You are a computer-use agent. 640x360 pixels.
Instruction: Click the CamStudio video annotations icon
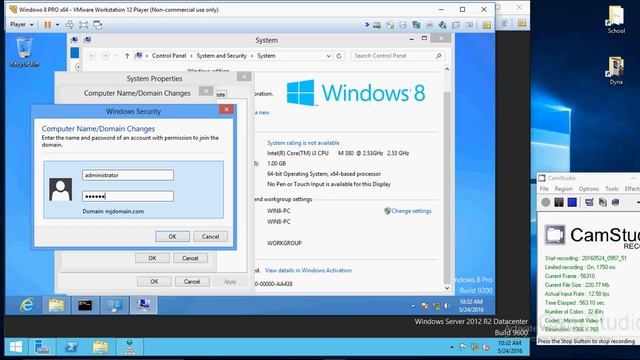[602, 202]
